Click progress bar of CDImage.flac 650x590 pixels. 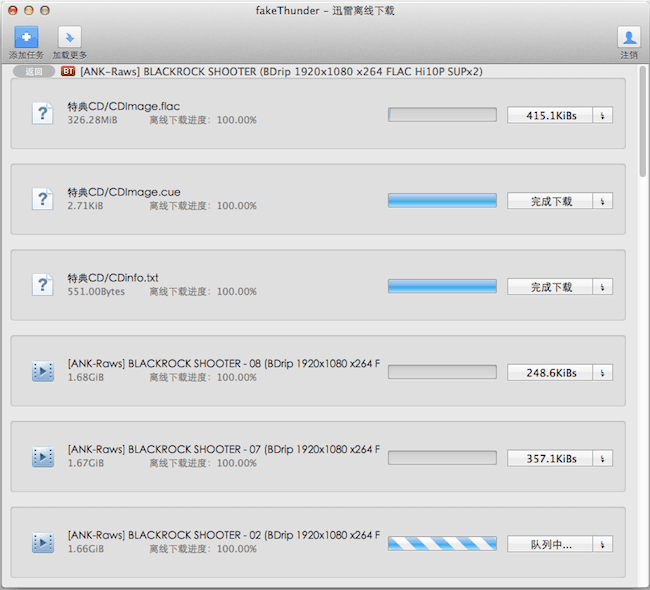[x=442, y=115]
